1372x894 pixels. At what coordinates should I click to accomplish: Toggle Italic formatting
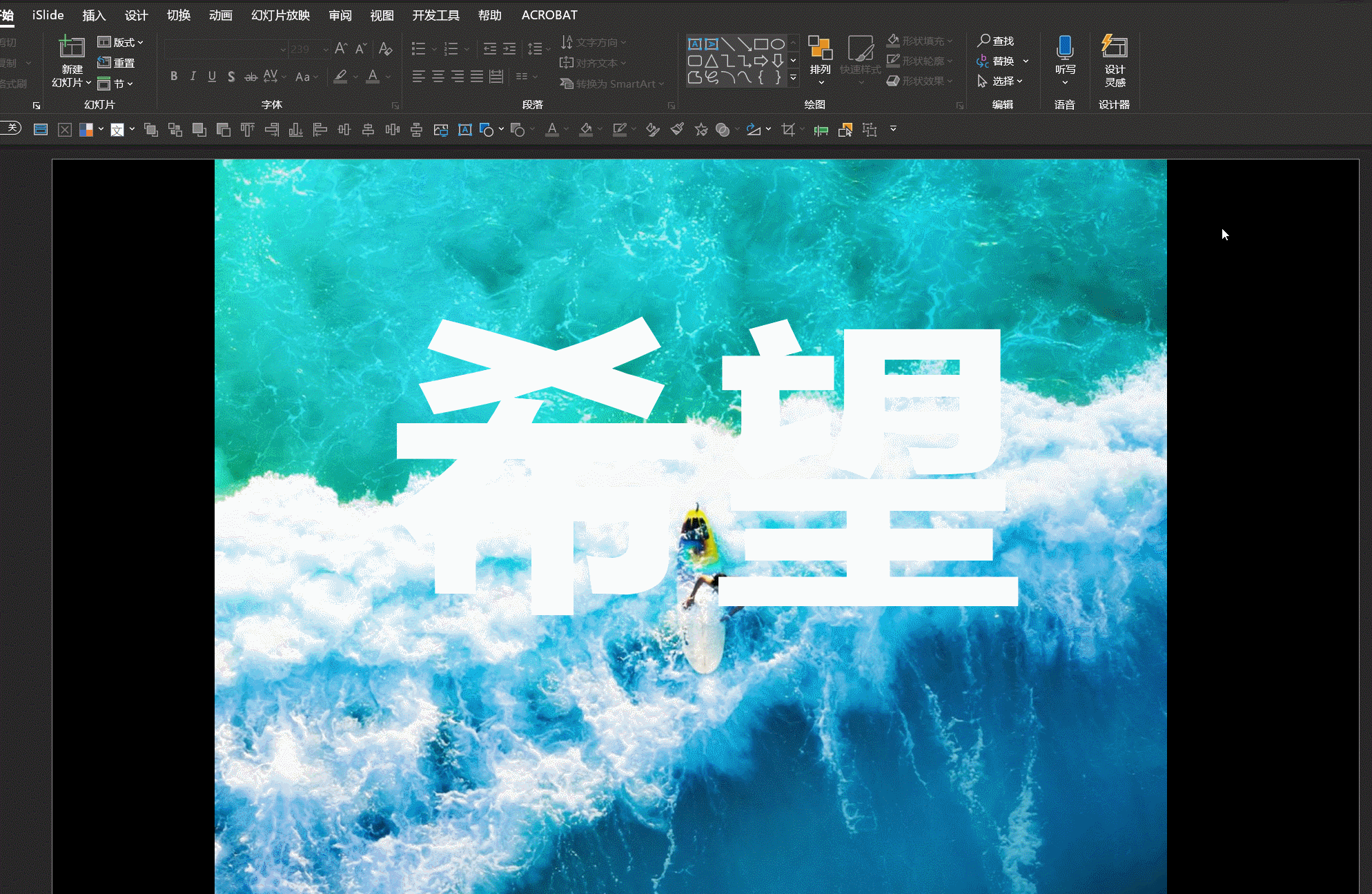(x=193, y=77)
